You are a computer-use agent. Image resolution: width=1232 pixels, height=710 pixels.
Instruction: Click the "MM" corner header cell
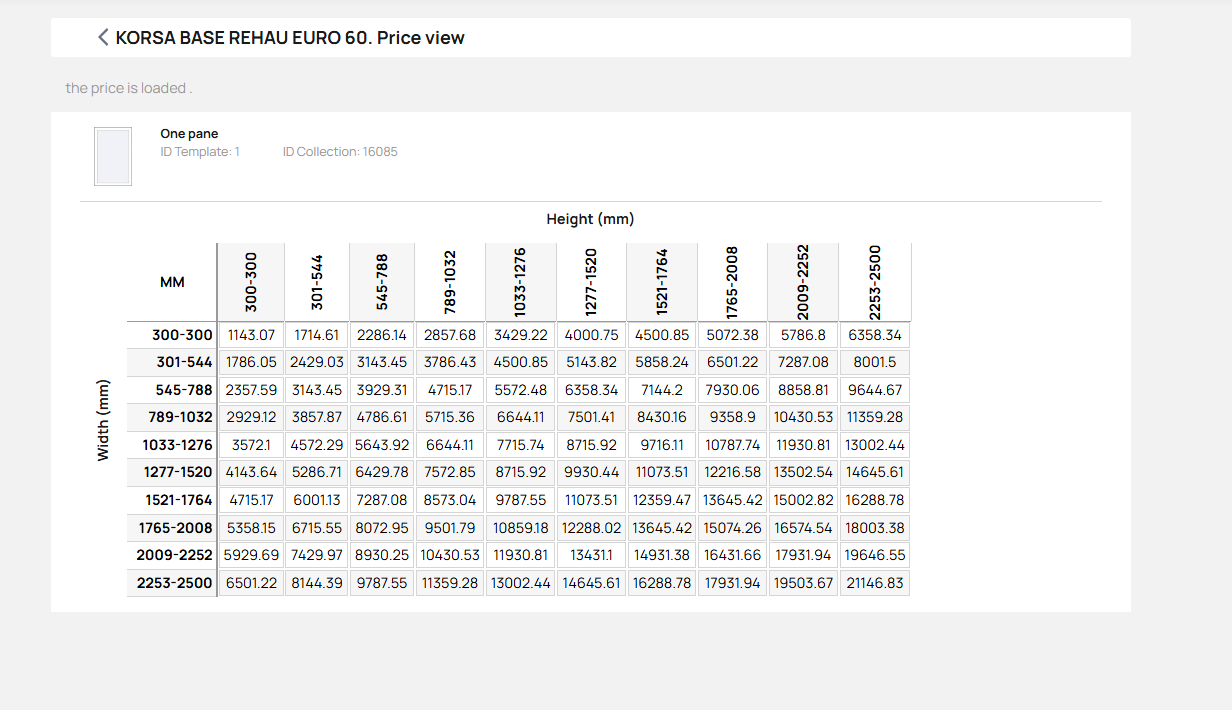[172, 283]
